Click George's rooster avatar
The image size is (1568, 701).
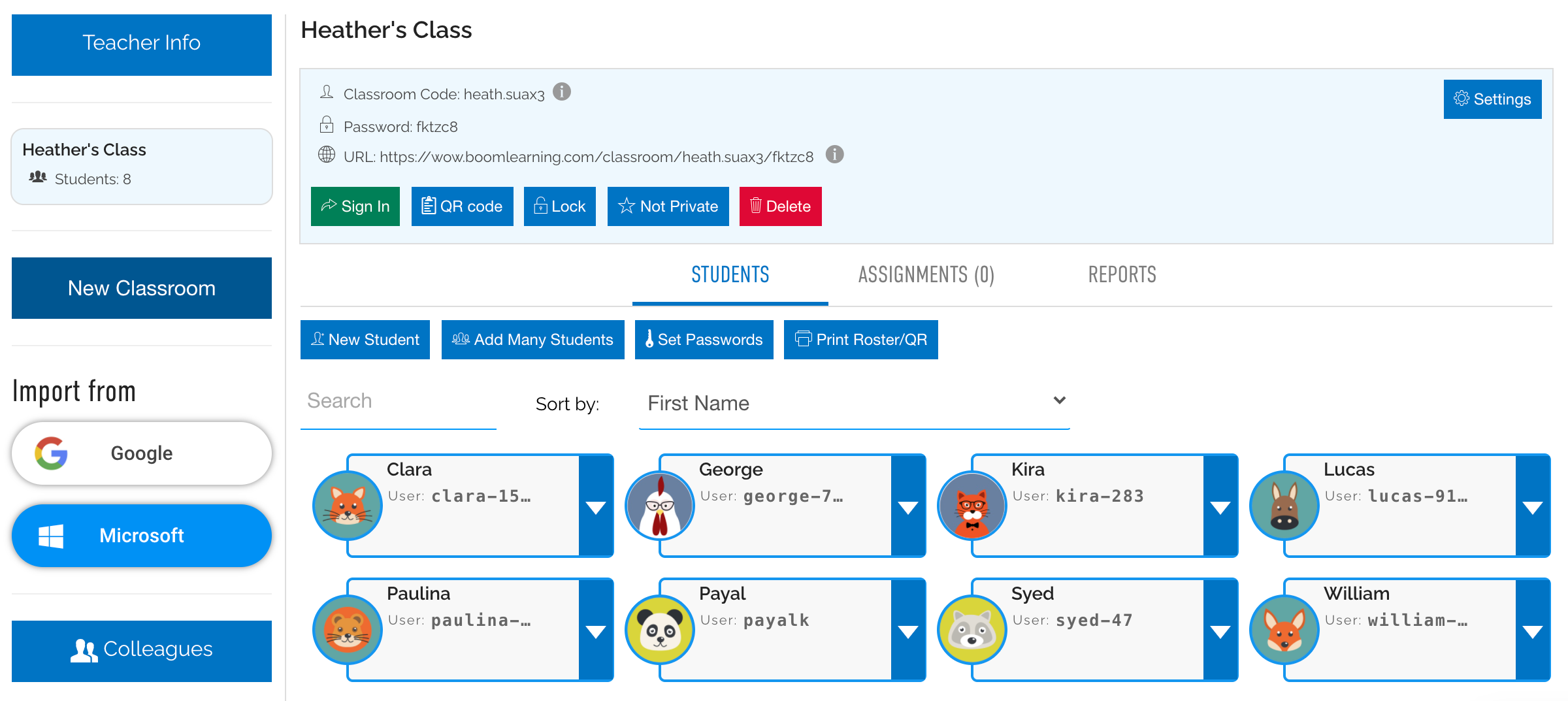click(660, 506)
